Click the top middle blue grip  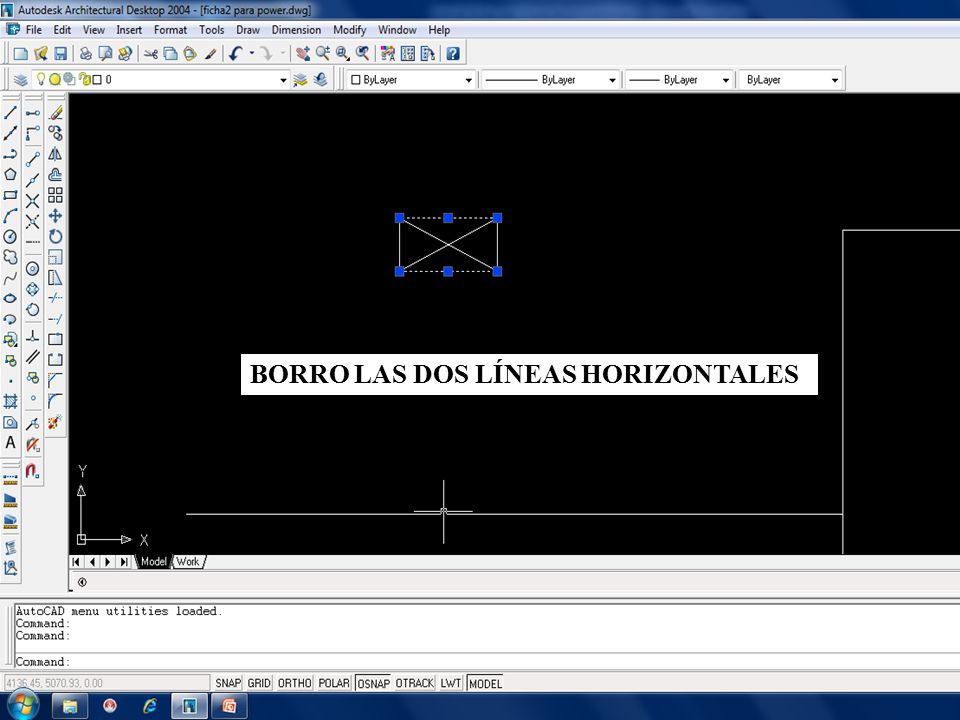[448, 218]
